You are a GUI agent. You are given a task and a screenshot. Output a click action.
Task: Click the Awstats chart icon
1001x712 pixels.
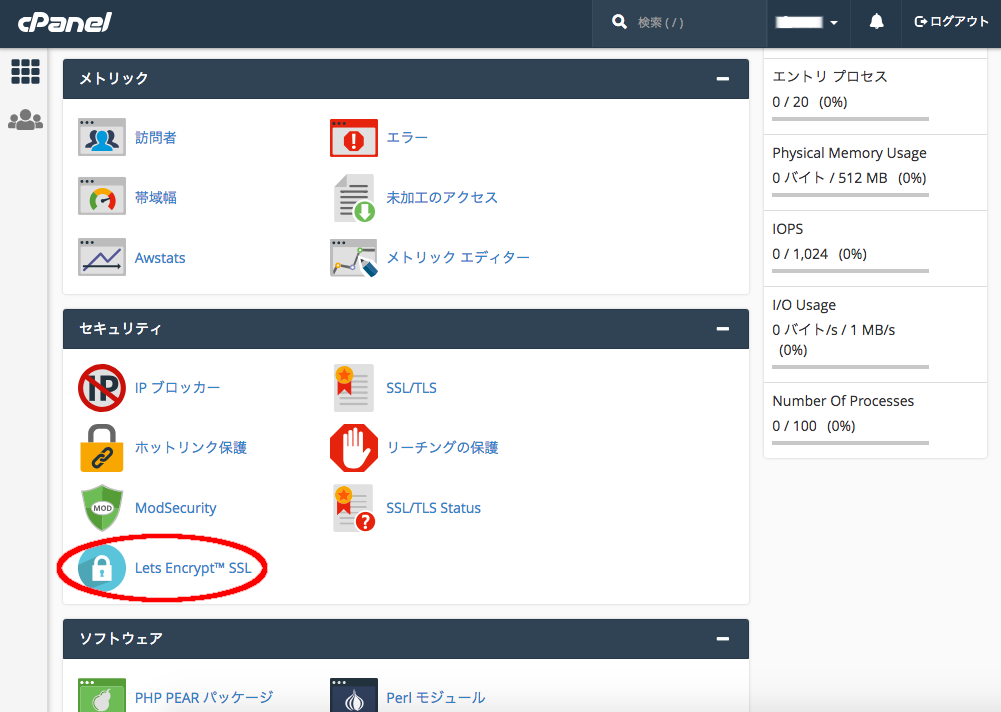tap(102, 258)
